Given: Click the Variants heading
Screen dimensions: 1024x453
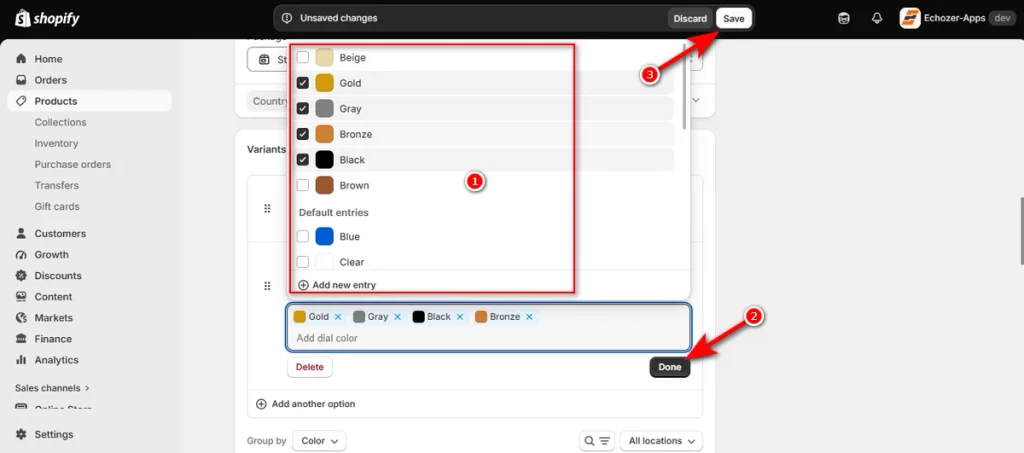Looking at the screenshot, I should point(266,149).
